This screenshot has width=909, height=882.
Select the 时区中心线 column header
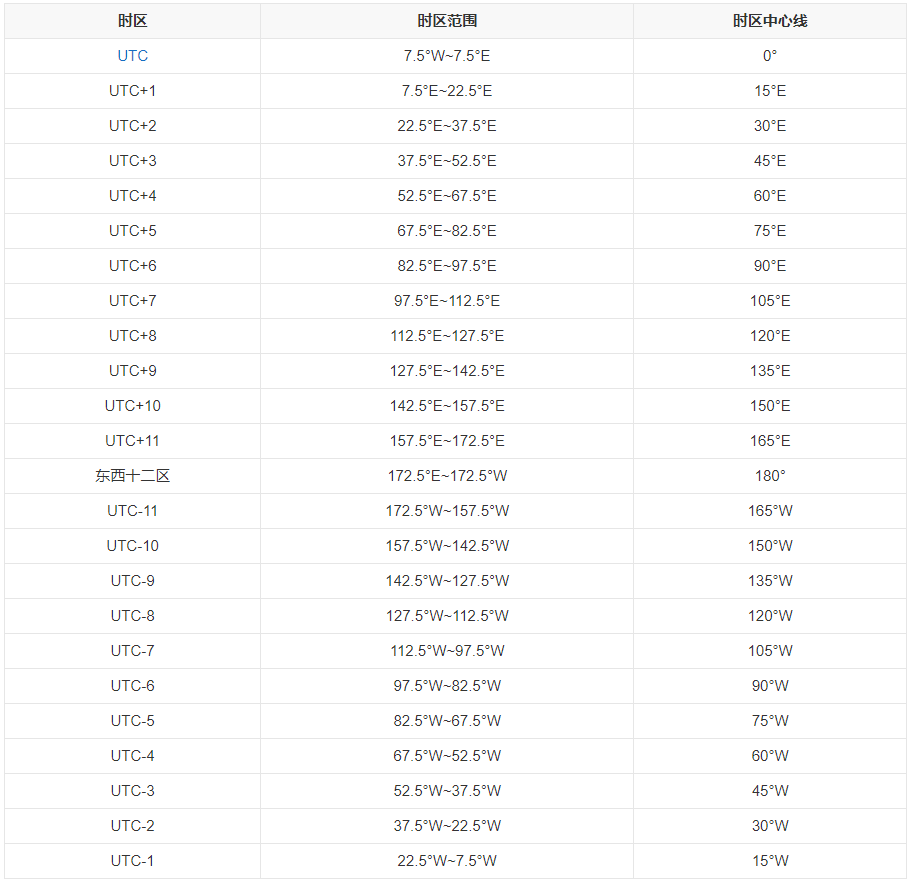tap(770, 21)
